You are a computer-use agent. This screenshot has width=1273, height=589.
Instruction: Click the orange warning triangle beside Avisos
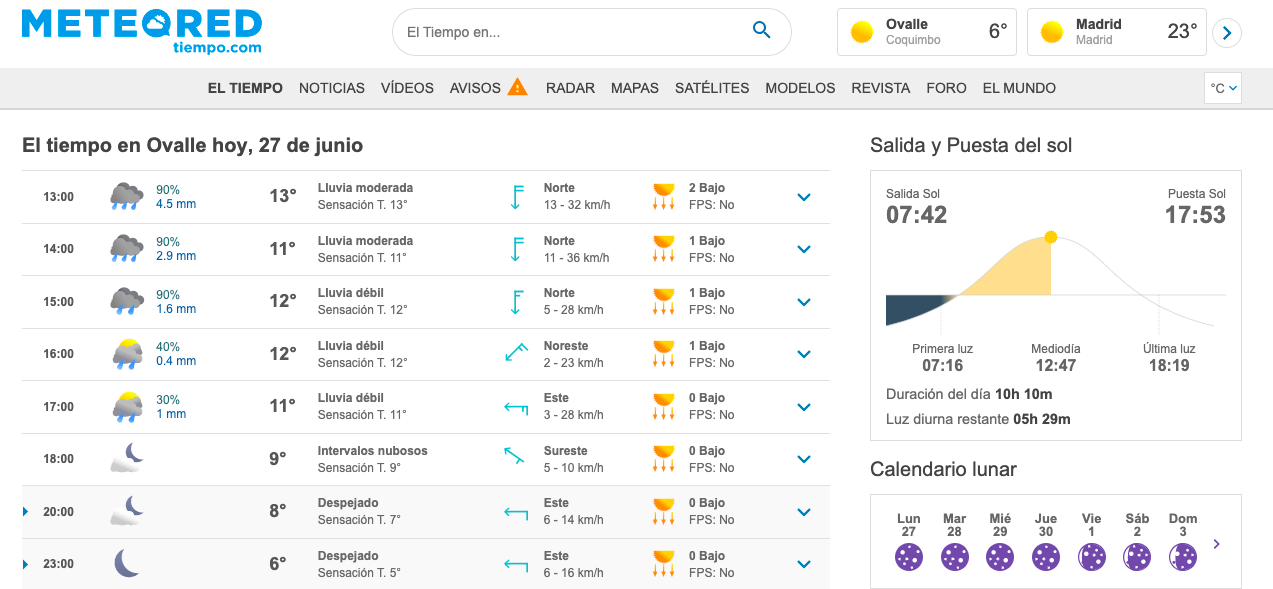(x=517, y=87)
